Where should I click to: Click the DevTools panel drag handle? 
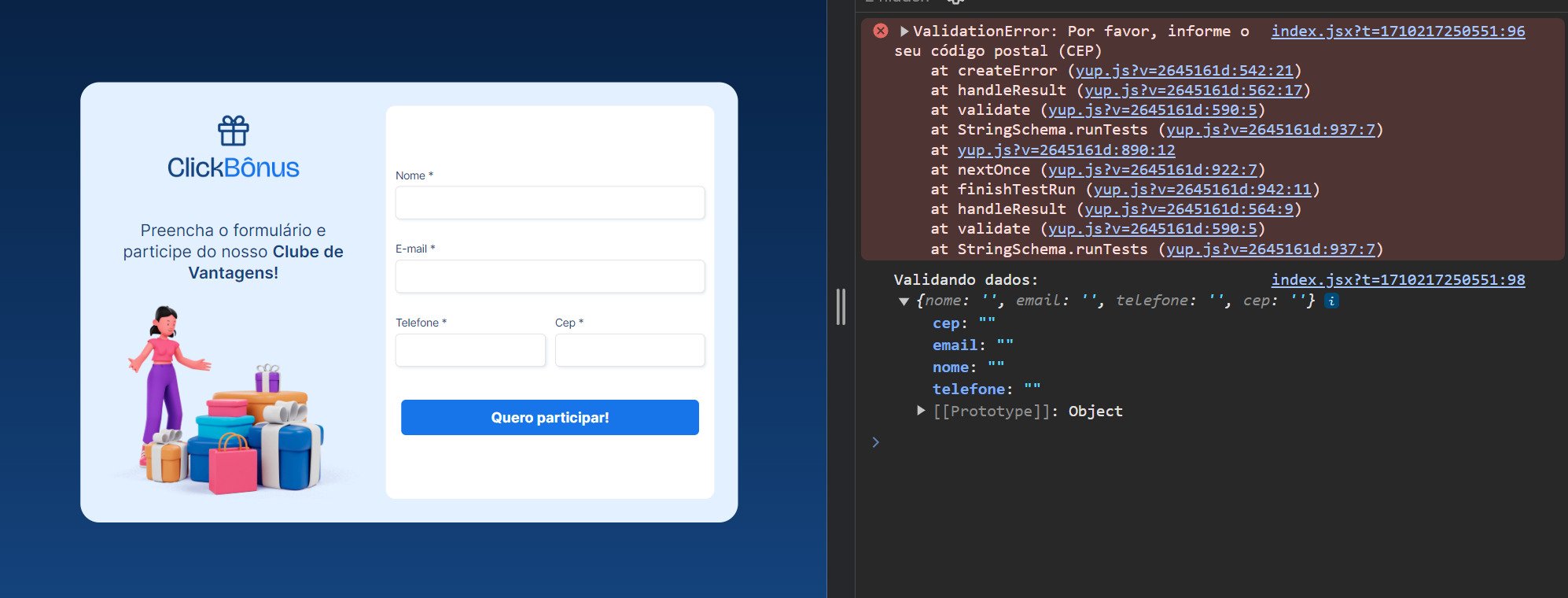click(841, 307)
